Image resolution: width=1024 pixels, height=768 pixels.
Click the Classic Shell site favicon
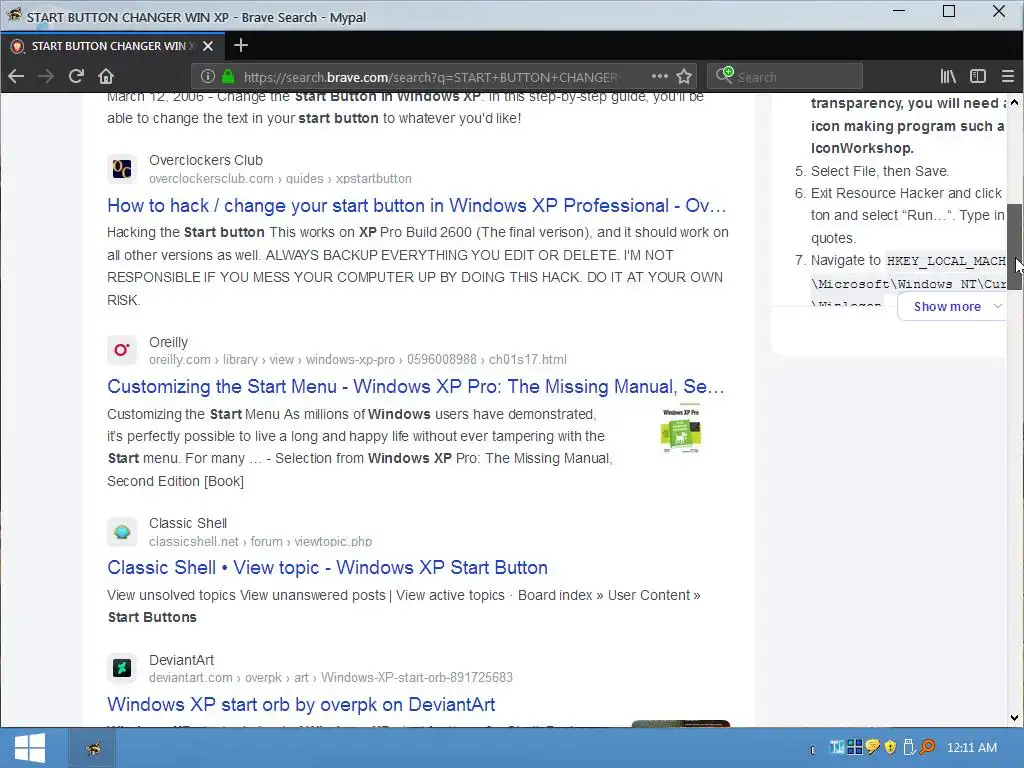pos(122,532)
